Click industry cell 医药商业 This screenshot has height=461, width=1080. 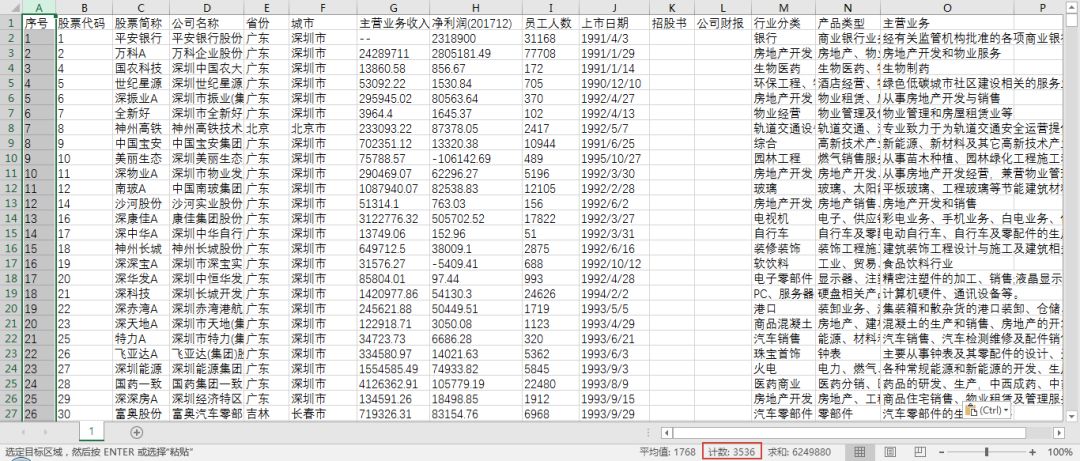coord(784,384)
